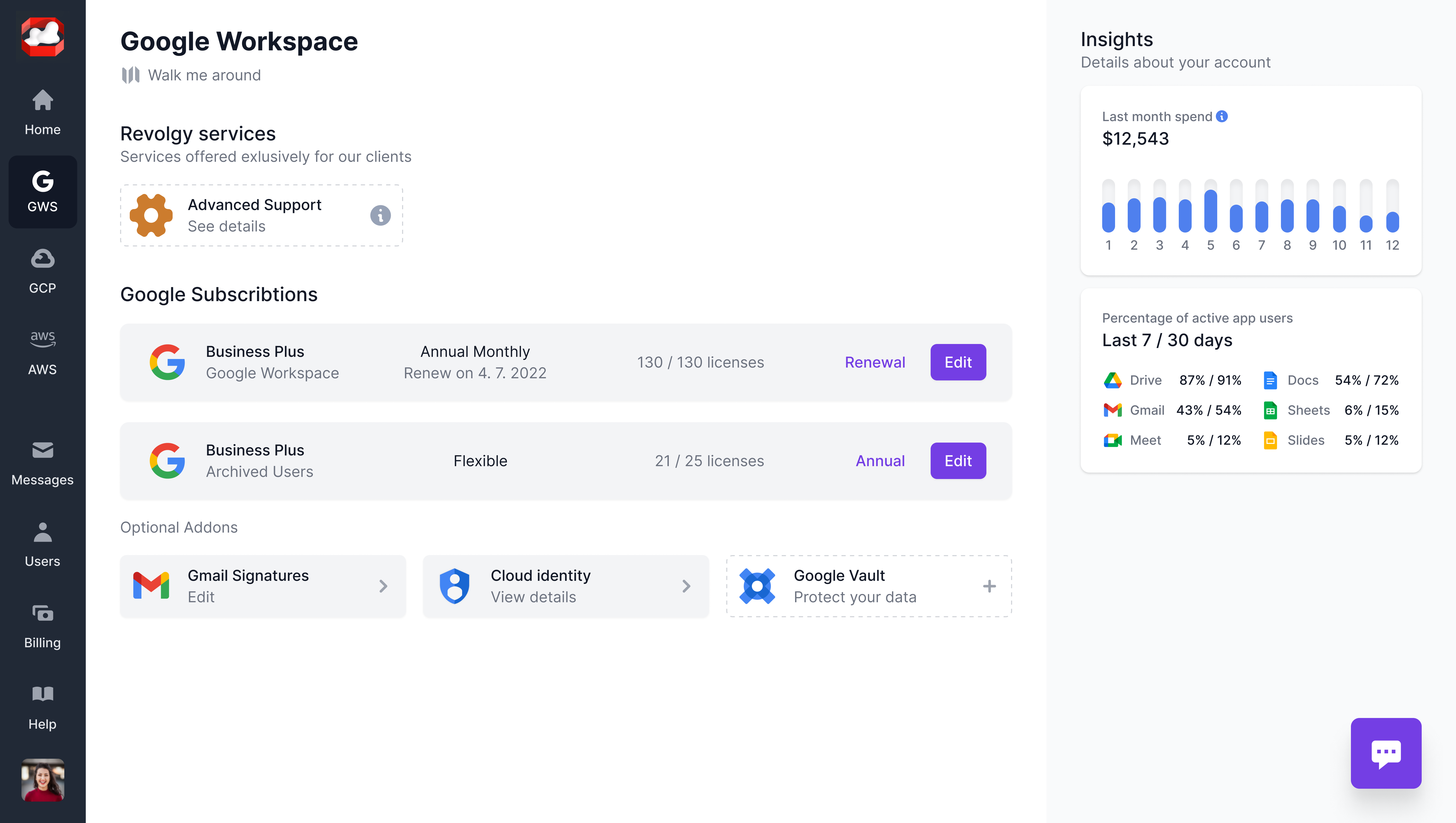This screenshot has height=823, width=1456.
Task: Click 'Renew on 4. 7. 2022' text
Action: coord(475,373)
